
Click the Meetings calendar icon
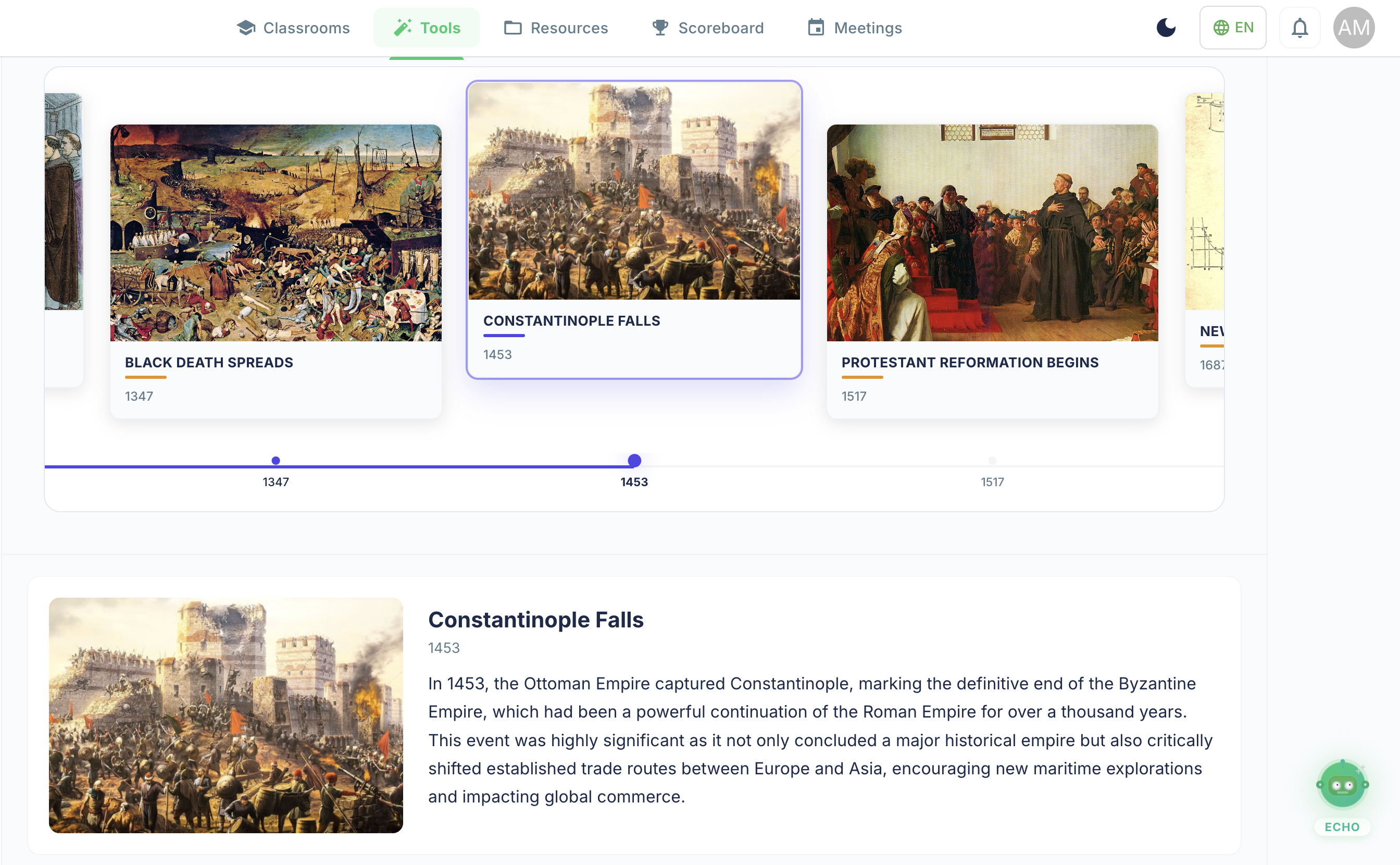[816, 28]
